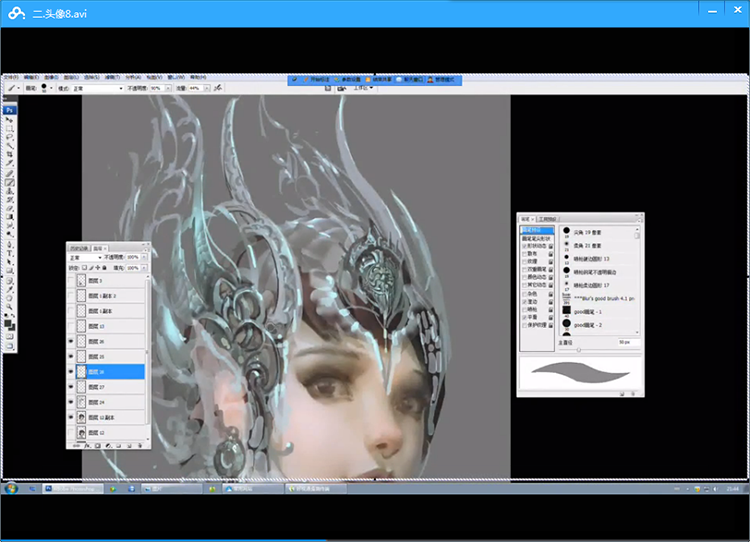Image resolution: width=750 pixels, height=542 pixels.
Task: Click the add layer style fx icon
Action: 87,445
